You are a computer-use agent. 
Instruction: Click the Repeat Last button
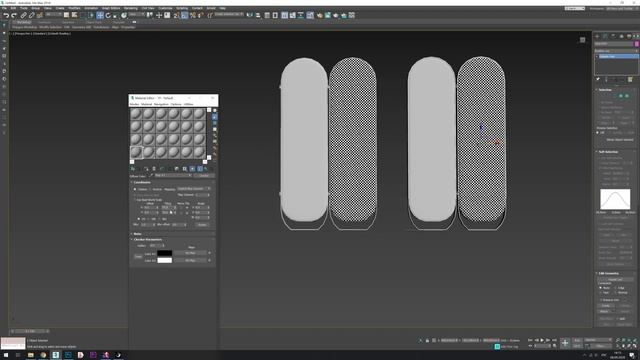coord(615,280)
